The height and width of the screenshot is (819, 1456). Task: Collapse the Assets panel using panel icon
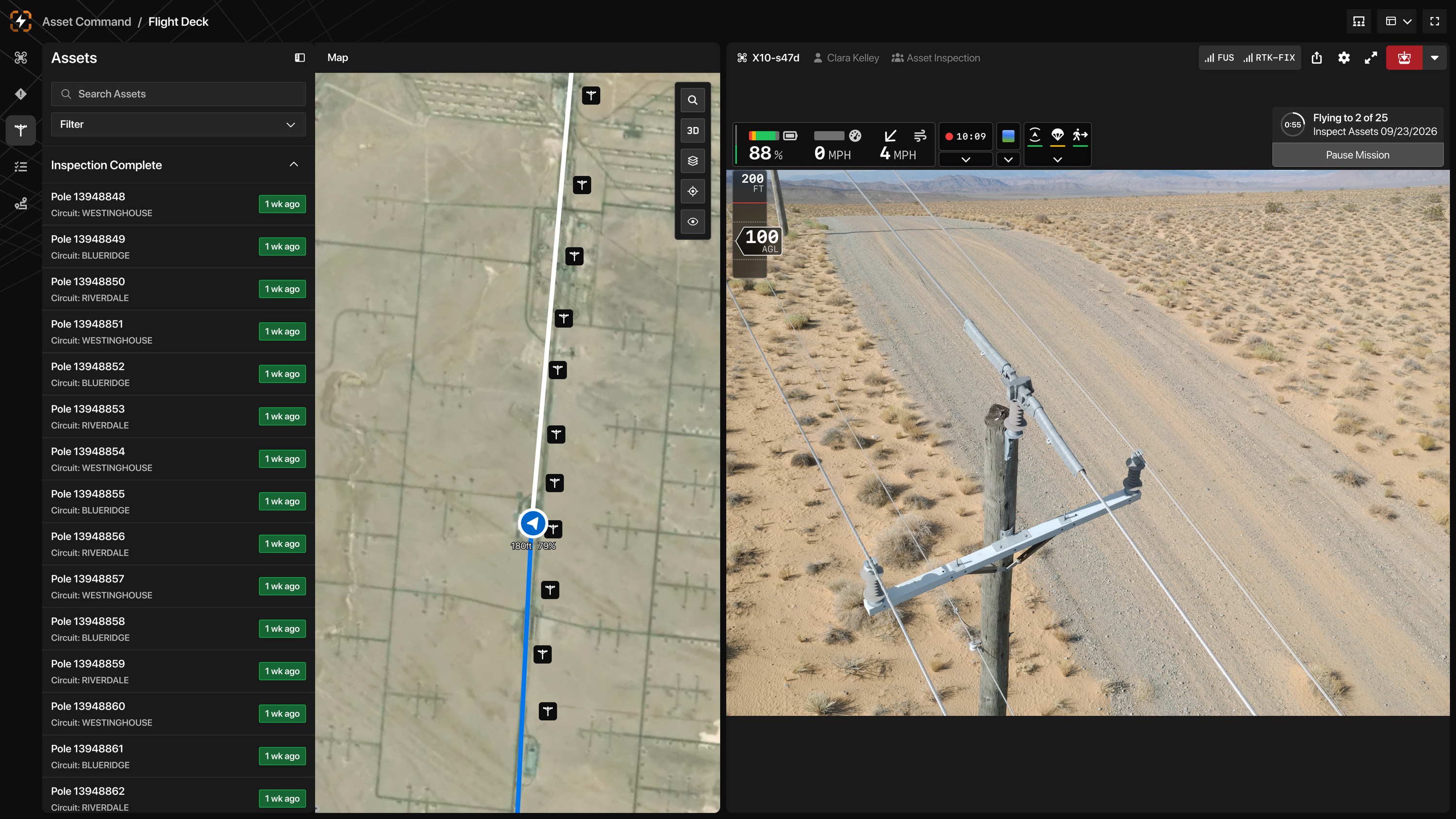click(x=299, y=58)
